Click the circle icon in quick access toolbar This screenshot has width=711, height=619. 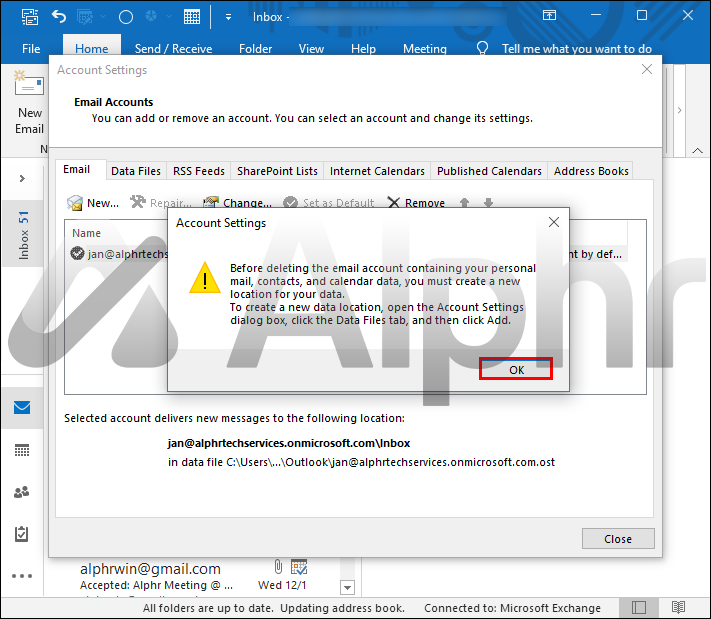(126, 17)
